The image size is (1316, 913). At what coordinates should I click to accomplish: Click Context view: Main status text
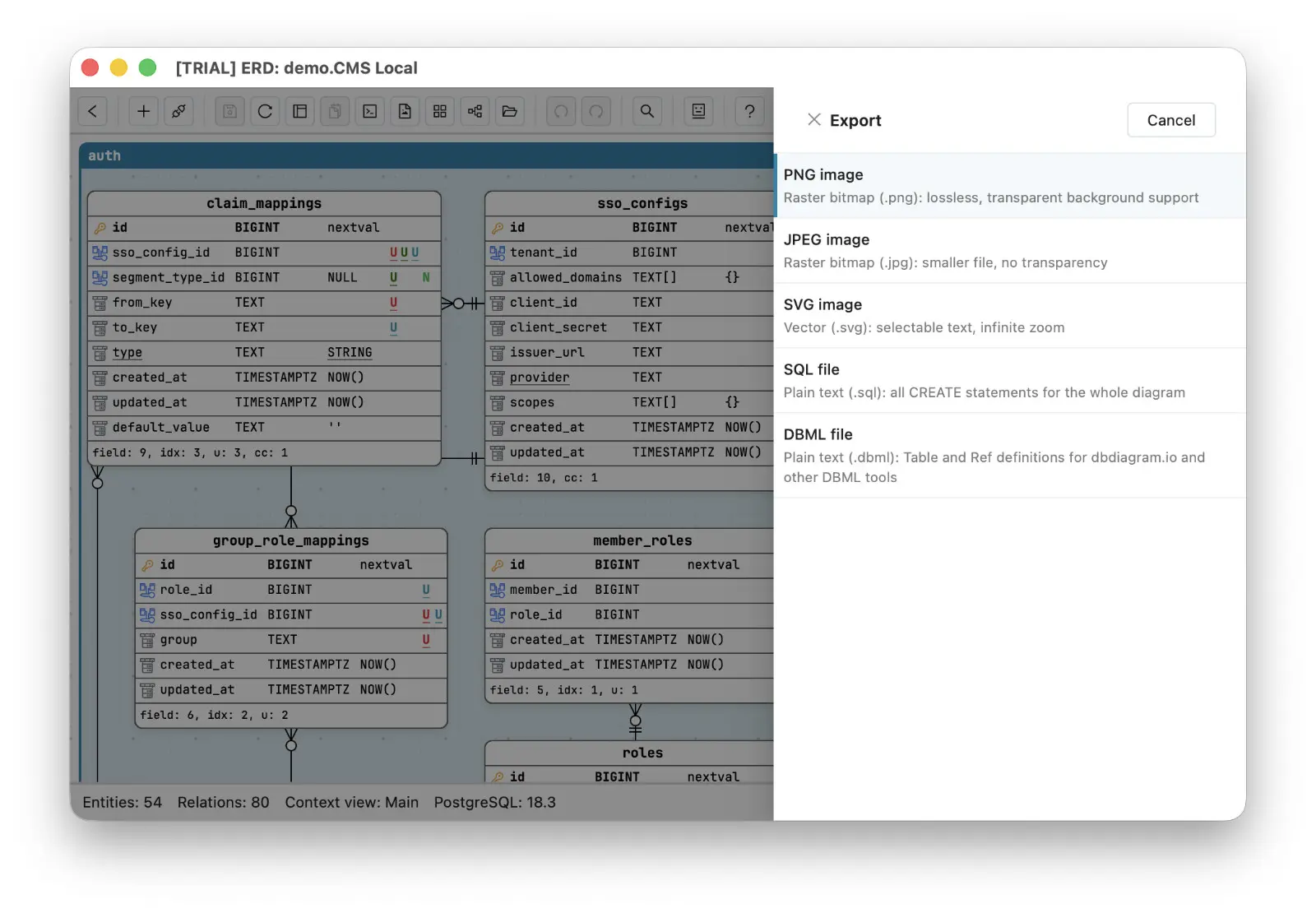[x=352, y=802]
